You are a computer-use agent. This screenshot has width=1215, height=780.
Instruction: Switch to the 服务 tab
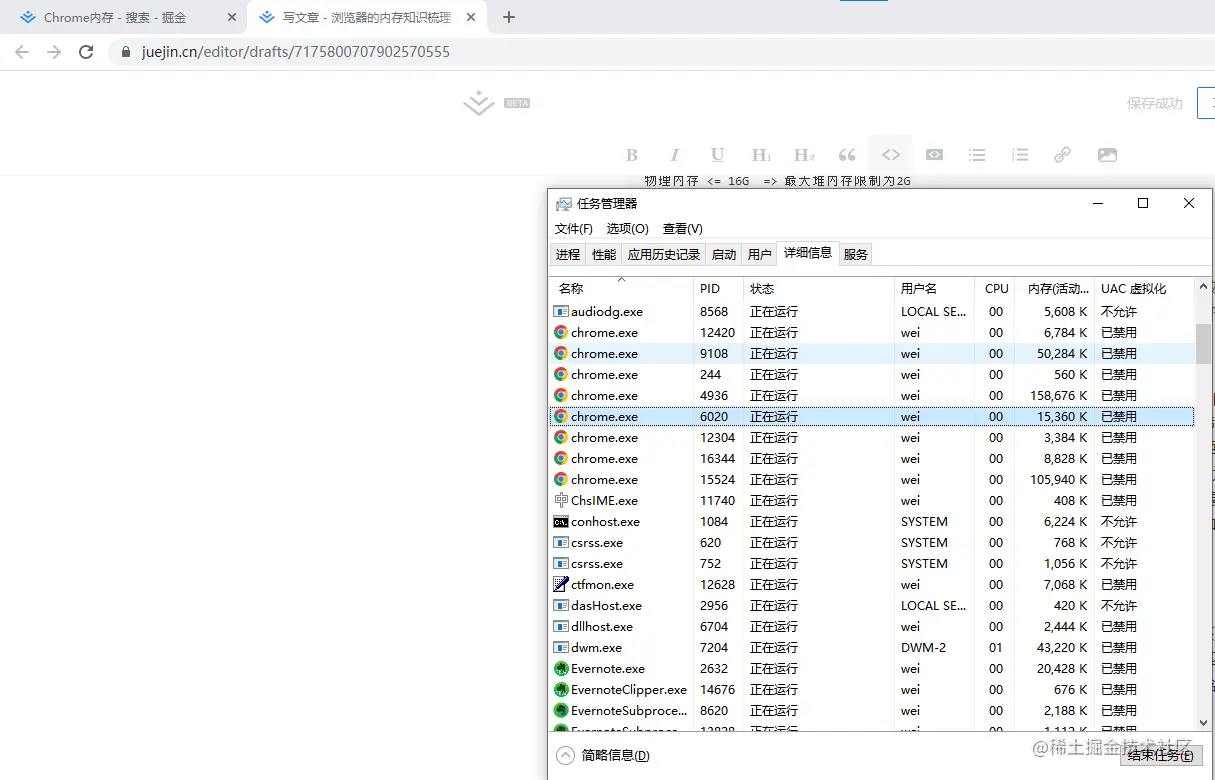pyautogui.click(x=856, y=254)
